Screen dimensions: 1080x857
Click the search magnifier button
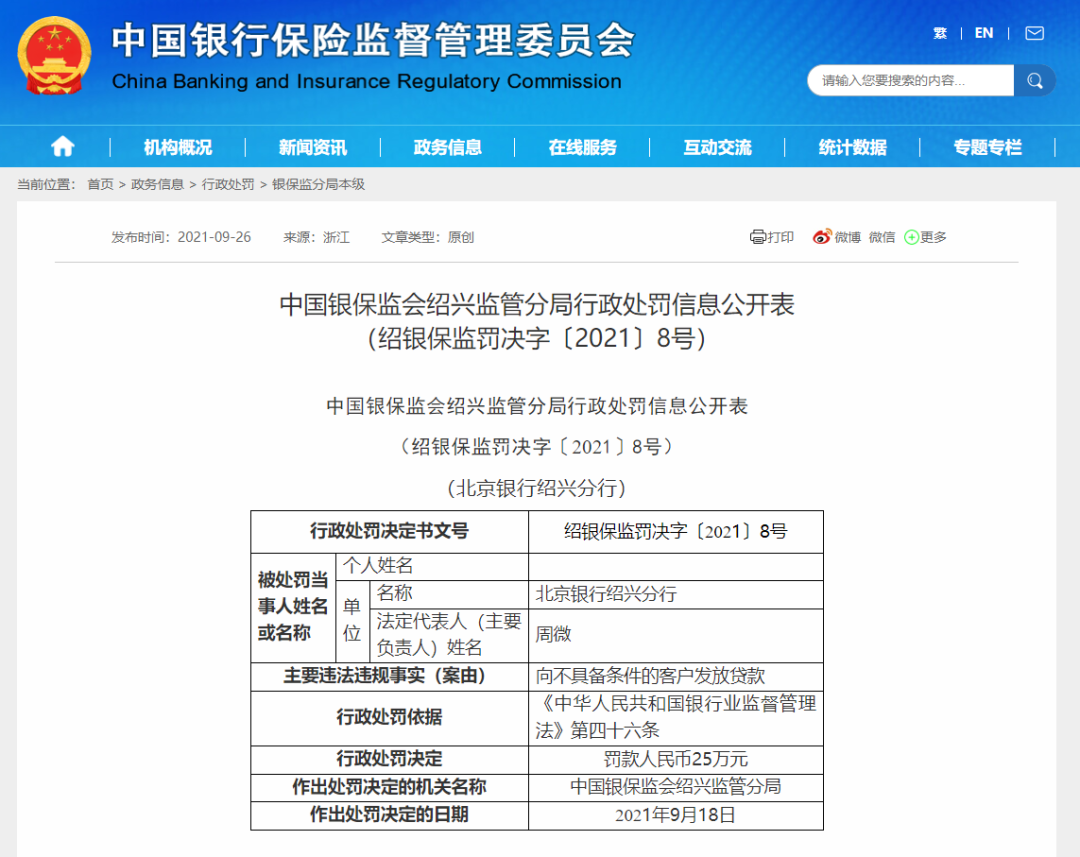1035,81
